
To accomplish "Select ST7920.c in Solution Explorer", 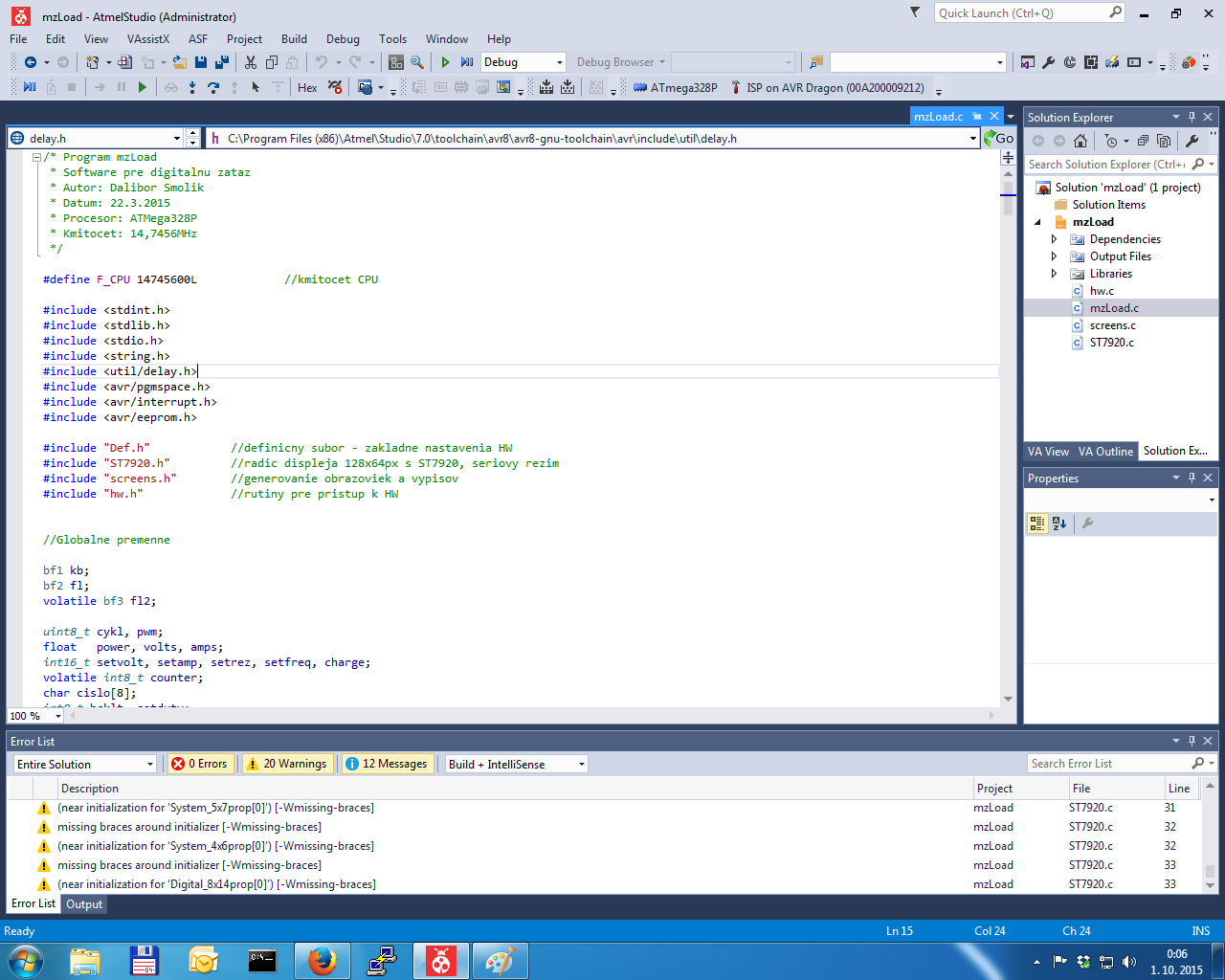I will 1111,343.
